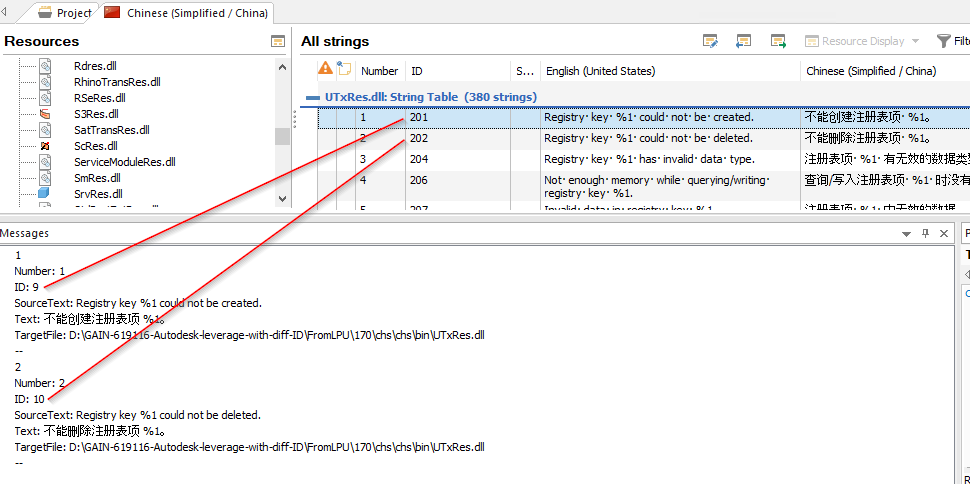Click the ScRes.dll red icon
Image resolution: width=970 pixels, height=484 pixels.
click(45, 146)
